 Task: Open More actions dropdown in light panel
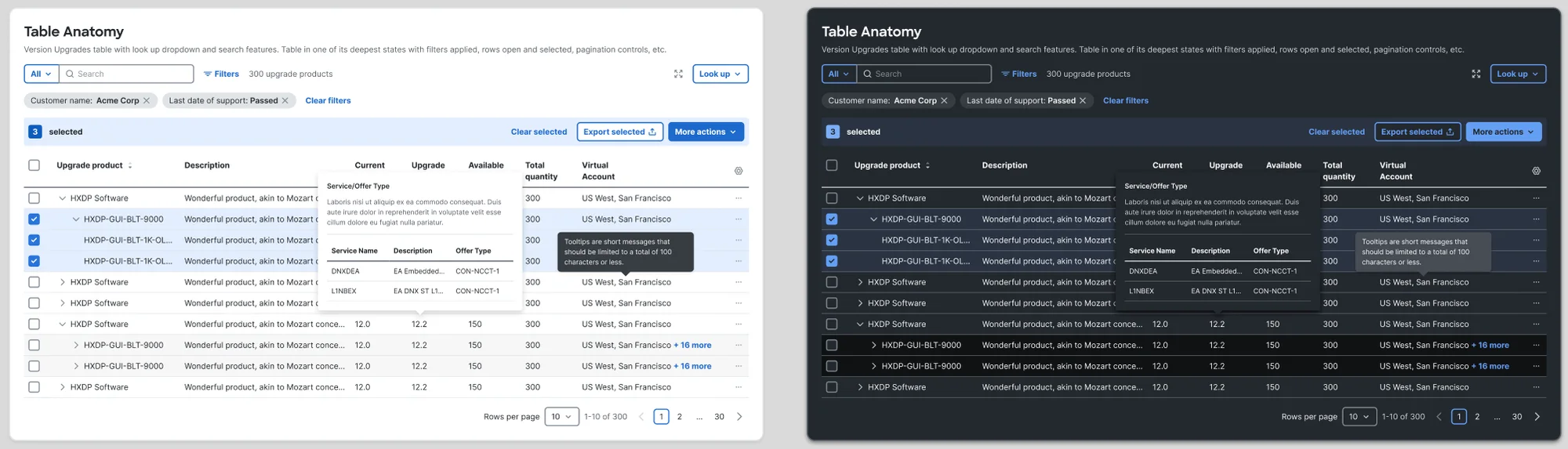pyautogui.click(x=706, y=132)
